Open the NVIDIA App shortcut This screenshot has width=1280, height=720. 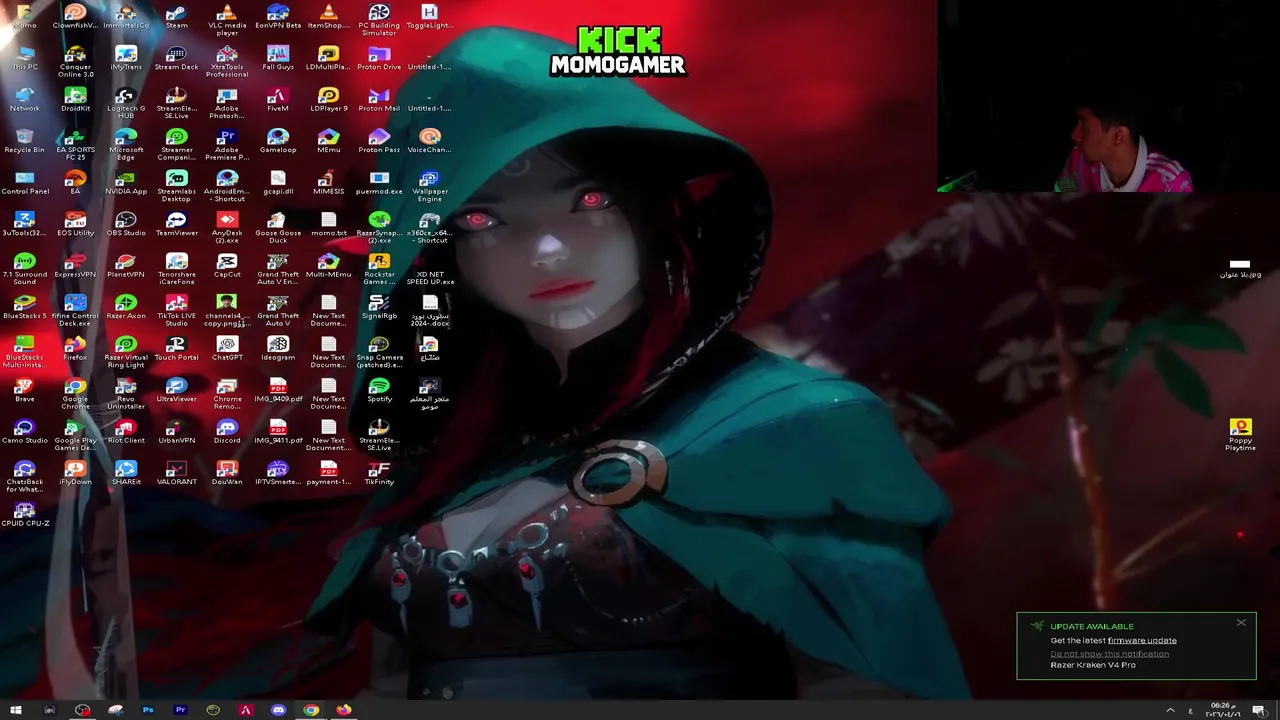[126, 183]
